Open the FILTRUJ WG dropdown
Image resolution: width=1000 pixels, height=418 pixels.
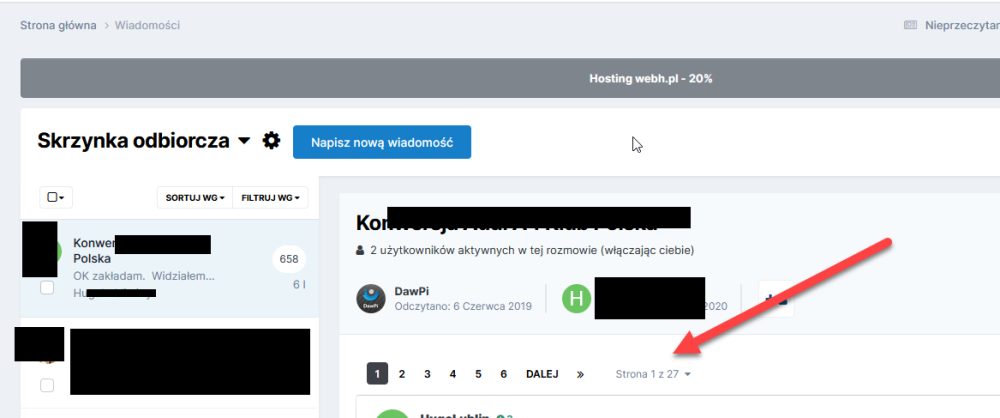pyautogui.click(x=270, y=198)
